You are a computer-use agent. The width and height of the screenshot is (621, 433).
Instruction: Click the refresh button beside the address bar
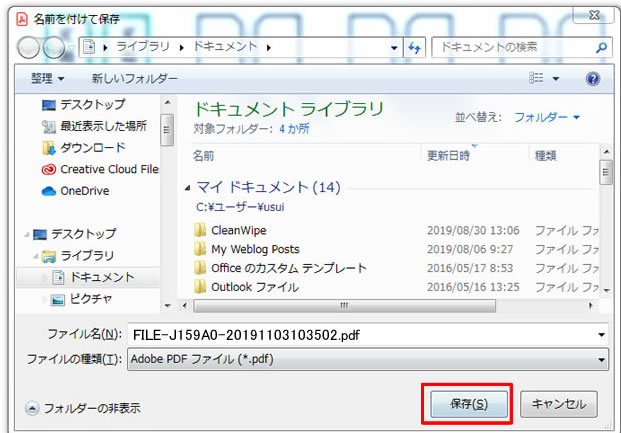(414, 48)
